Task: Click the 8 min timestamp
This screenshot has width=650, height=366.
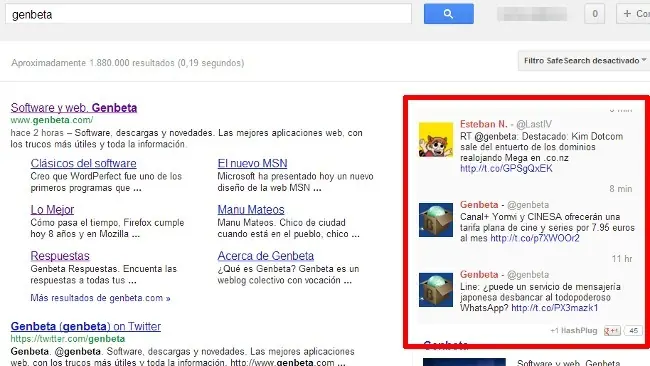Action: click(x=621, y=189)
